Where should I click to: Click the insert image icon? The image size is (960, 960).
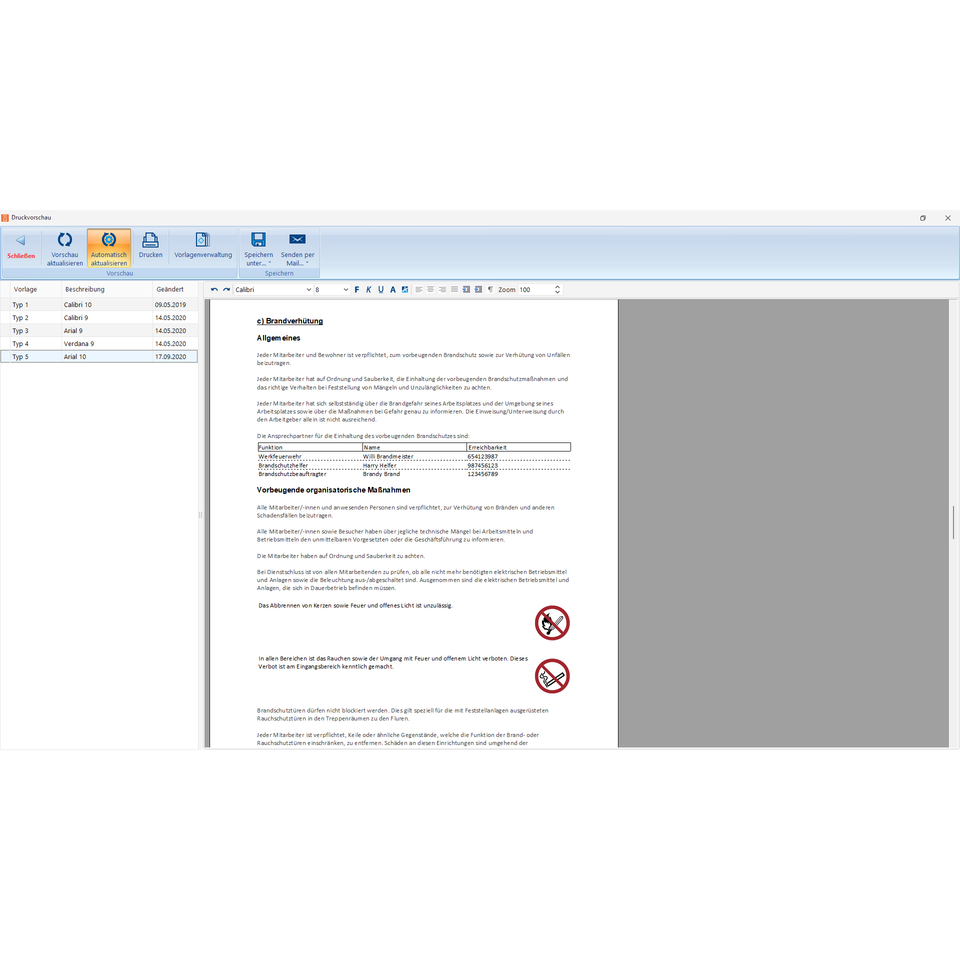pos(405,290)
